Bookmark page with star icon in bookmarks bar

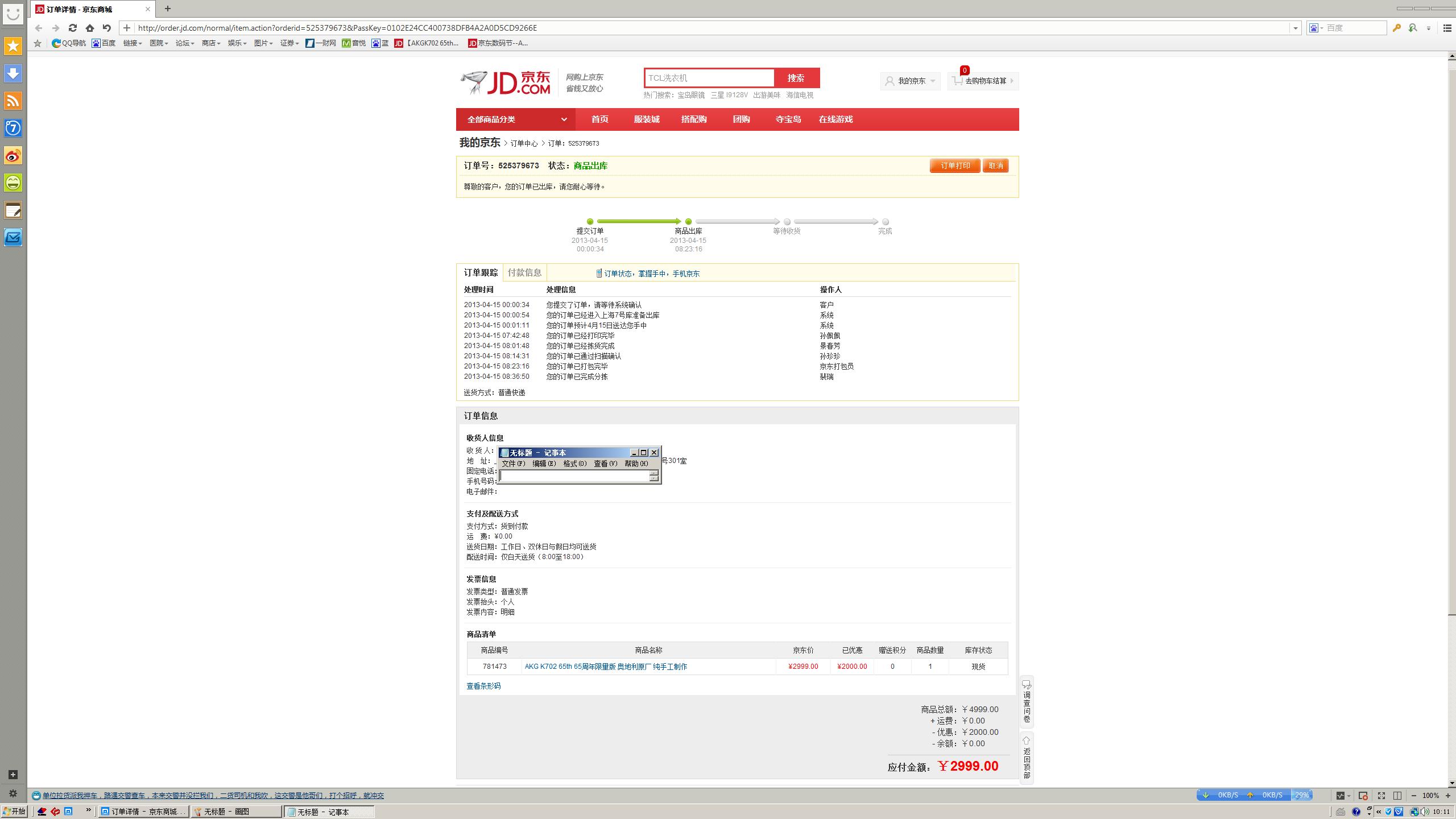click(38, 43)
